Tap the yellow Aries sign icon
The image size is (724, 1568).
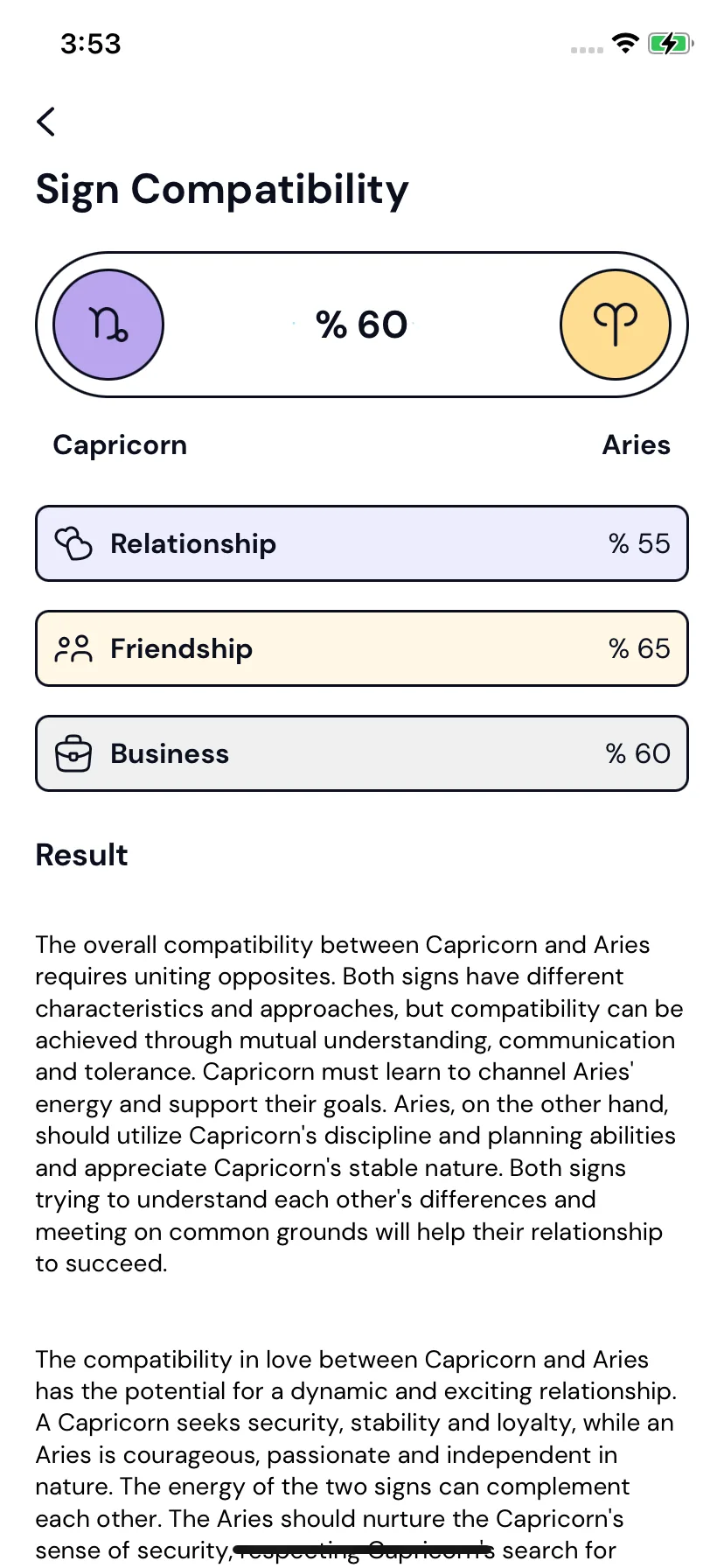tap(616, 325)
